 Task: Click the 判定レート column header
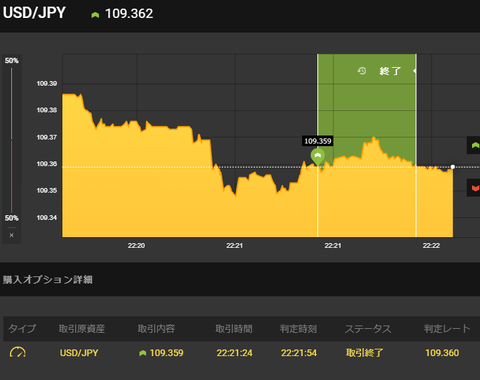coord(447,329)
